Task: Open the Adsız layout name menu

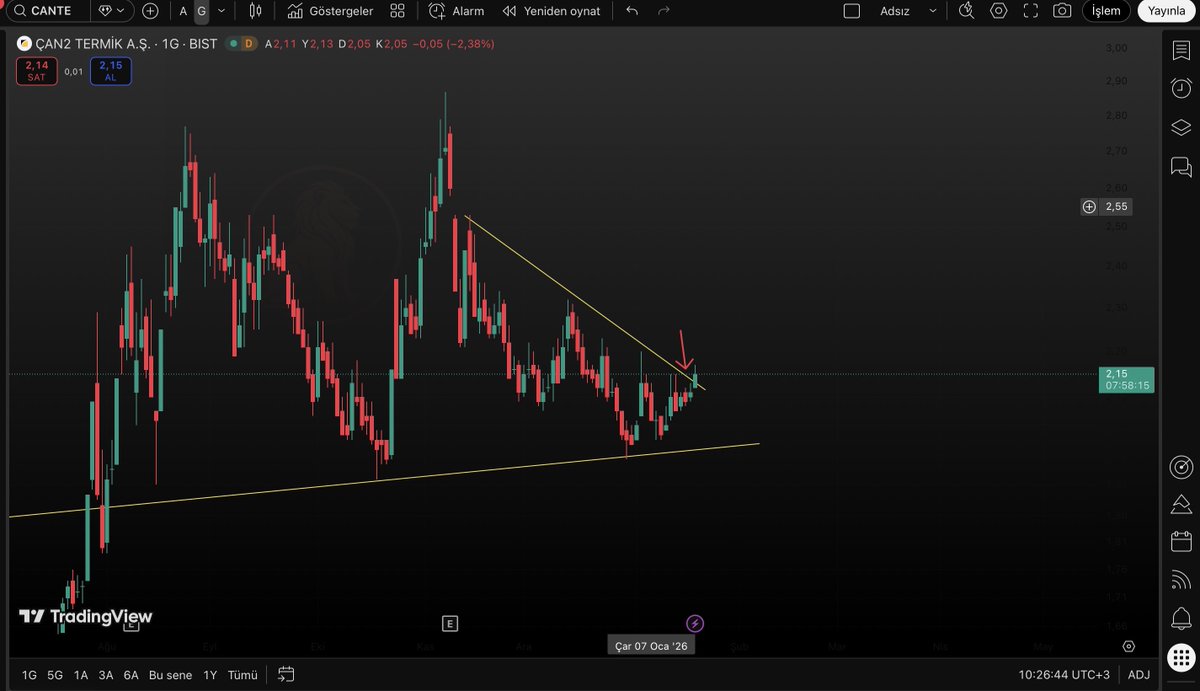Action: 895,11
